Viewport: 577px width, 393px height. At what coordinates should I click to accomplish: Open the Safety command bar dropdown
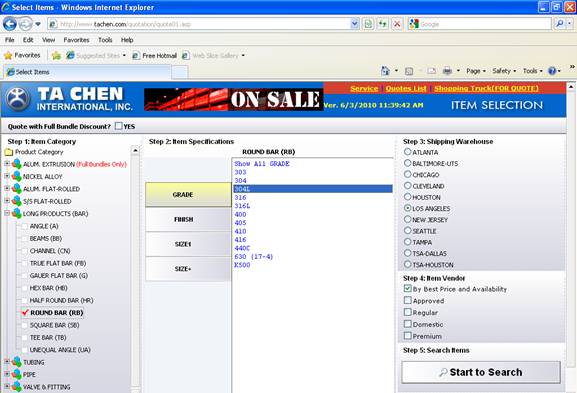(504, 71)
